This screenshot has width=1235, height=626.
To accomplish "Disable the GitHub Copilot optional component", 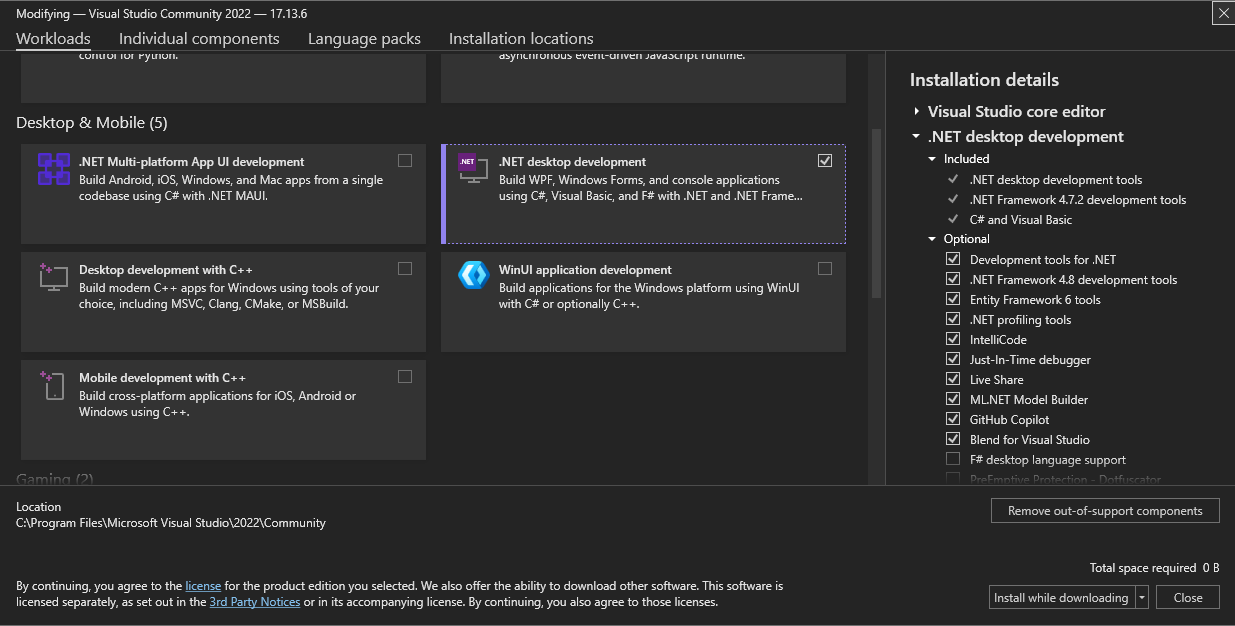I will 953,420.
